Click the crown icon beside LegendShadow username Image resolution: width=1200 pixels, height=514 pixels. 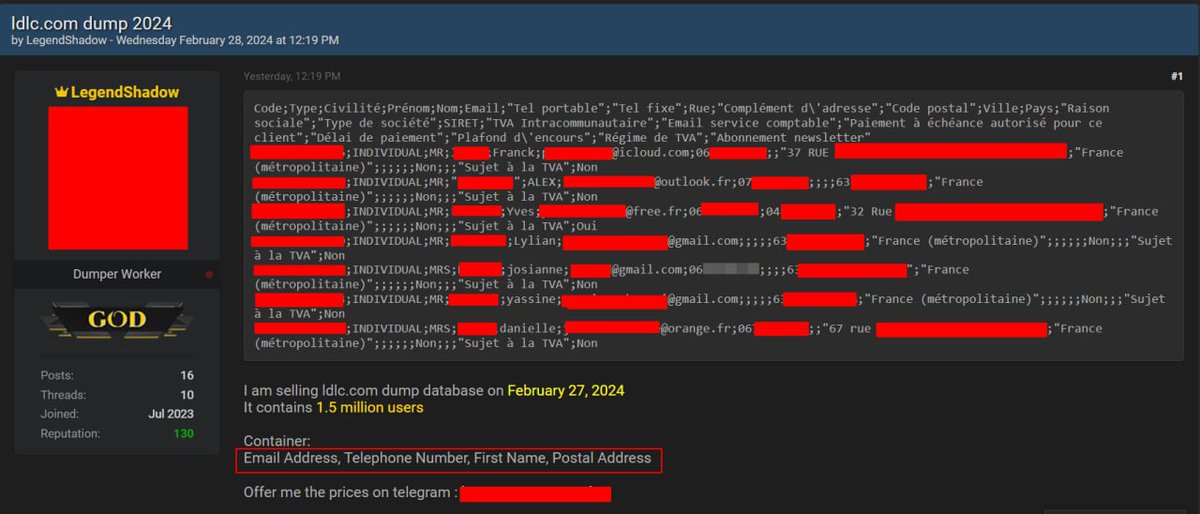61,92
